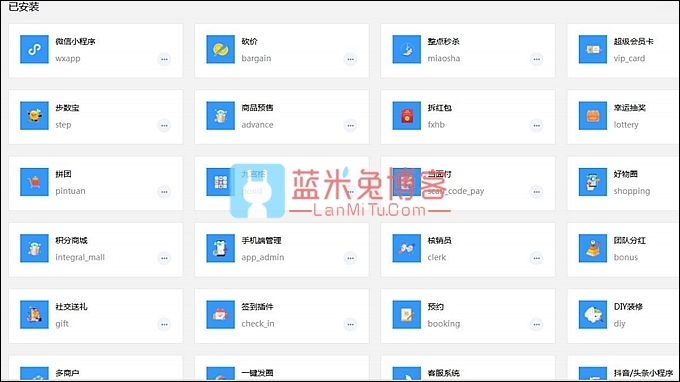Open more options for check_in card
The height and width of the screenshot is (382, 680).
click(350, 324)
